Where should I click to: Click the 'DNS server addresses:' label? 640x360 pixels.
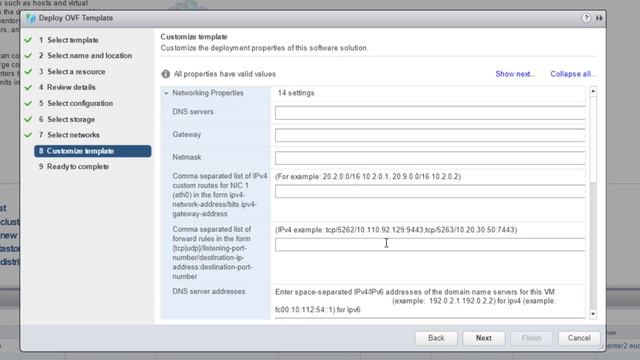coord(209,291)
